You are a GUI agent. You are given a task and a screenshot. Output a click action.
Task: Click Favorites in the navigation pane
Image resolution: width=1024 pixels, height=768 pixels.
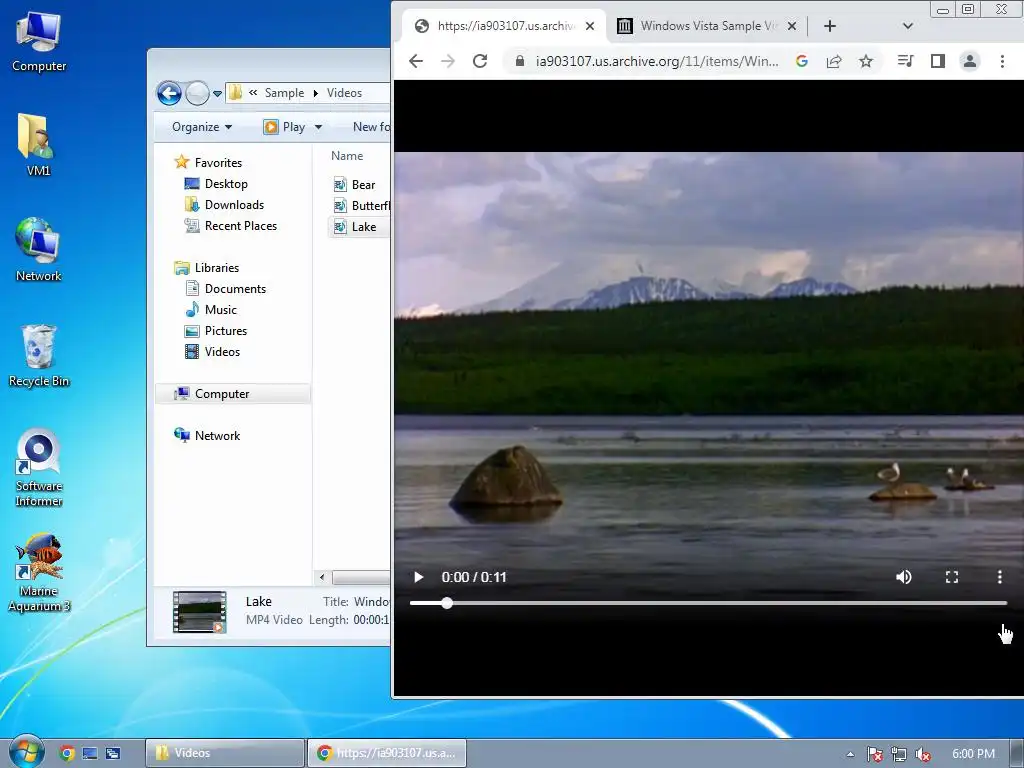[208, 163]
